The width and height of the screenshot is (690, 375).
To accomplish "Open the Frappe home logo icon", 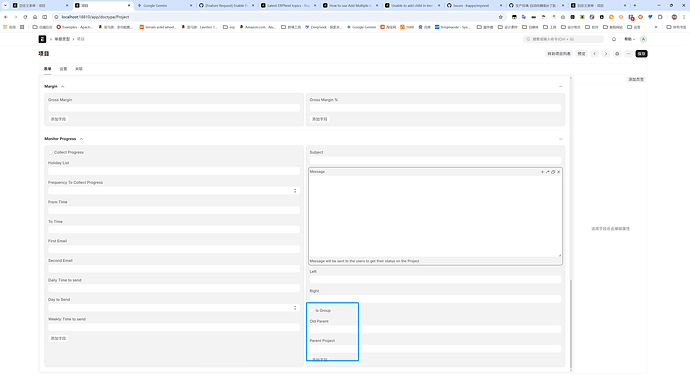I will pyautogui.click(x=42, y=39).
